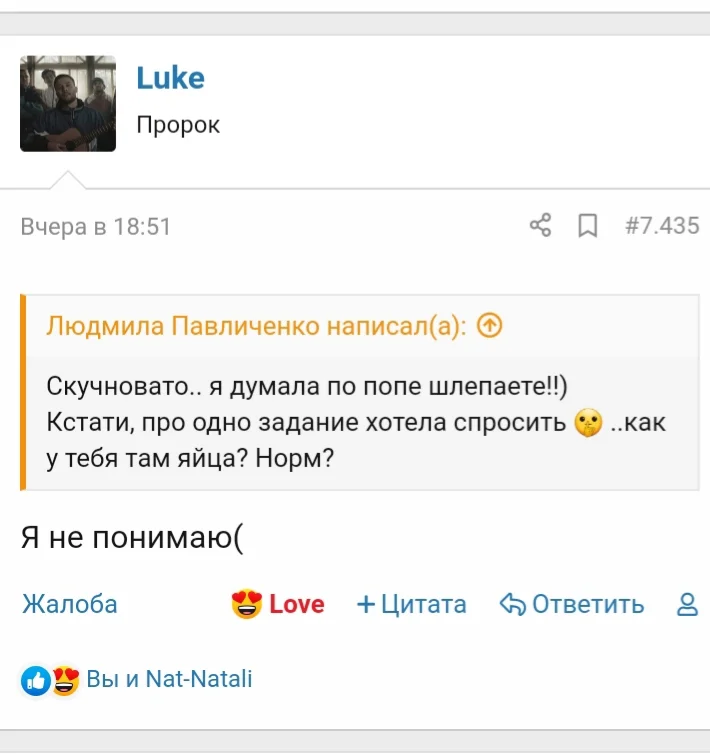The image size is (710, 755).
Task: Click the post text 'Я не понимаю('
Action: (x=132, y=539)
